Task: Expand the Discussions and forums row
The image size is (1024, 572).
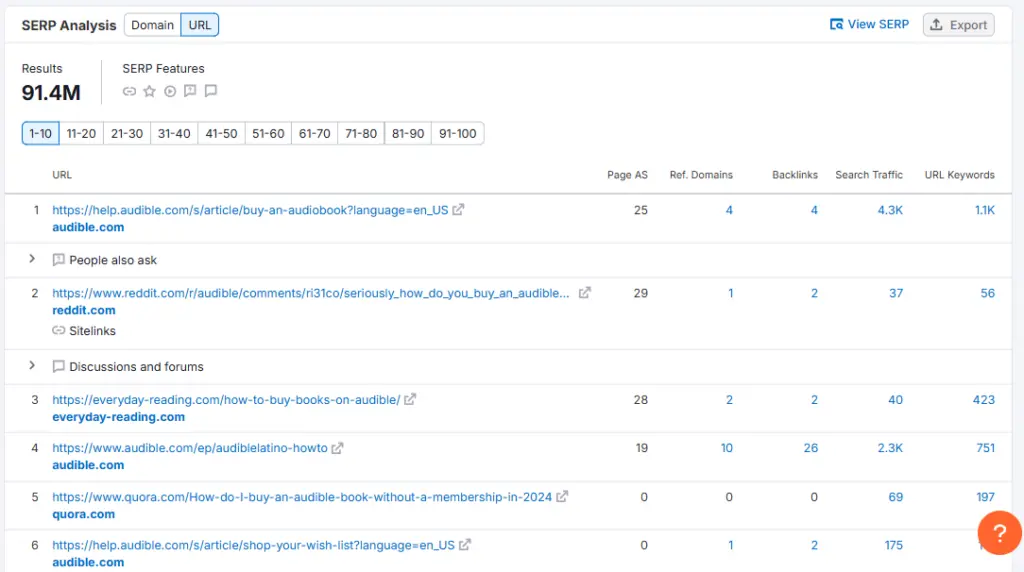Action: pos(32,366)
